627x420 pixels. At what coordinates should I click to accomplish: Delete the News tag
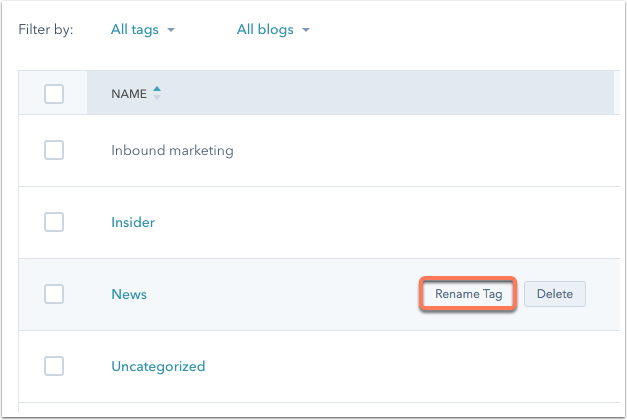point(555,294)
